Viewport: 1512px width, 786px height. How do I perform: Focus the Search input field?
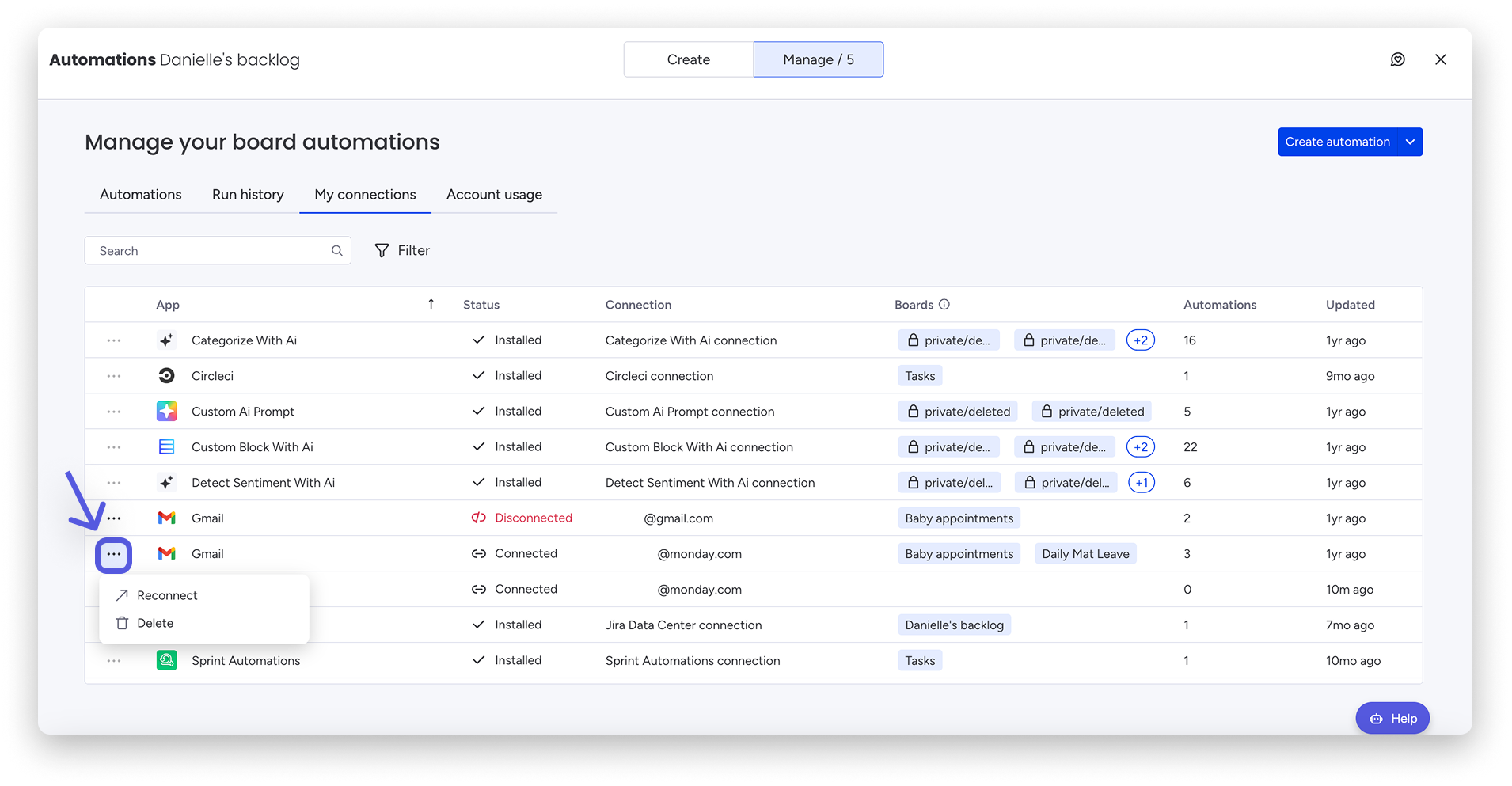point(218,251)
